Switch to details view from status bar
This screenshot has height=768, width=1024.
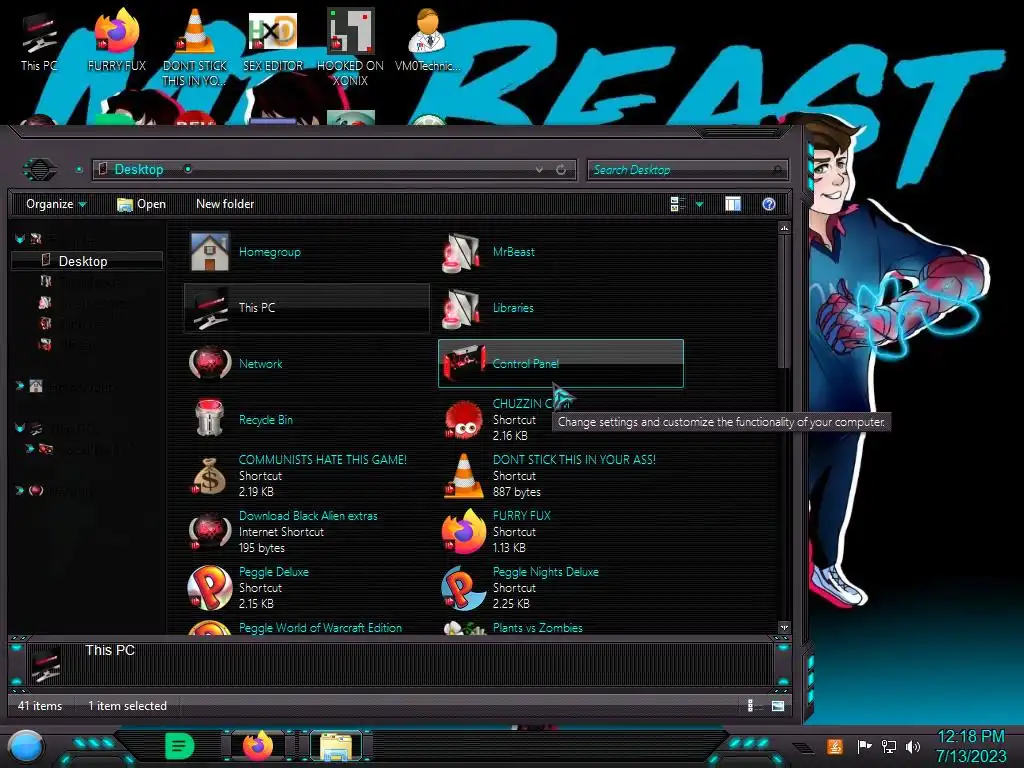(750, 705)
